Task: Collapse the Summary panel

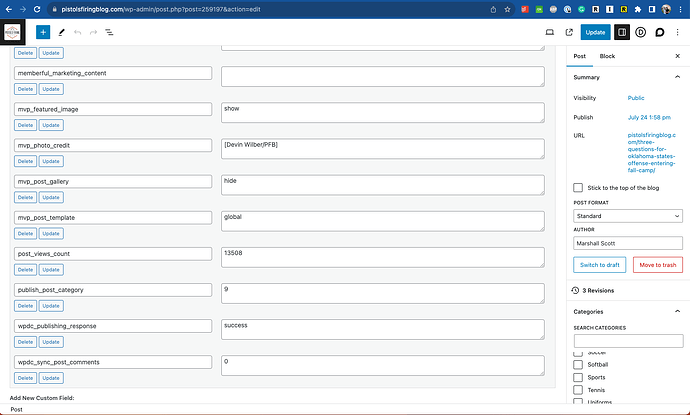Action: tap(677, 77)
